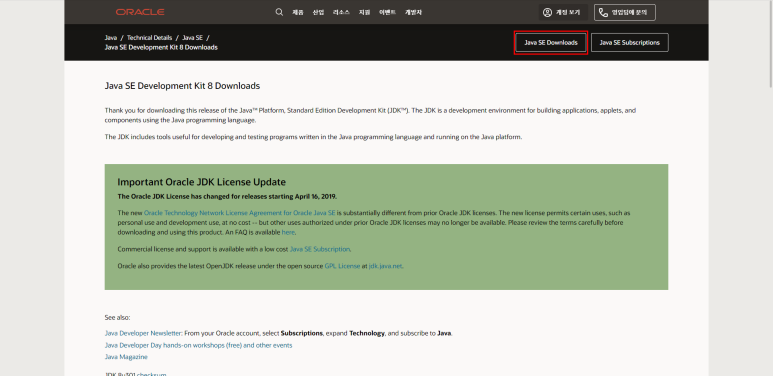The image size is (773, 376).
Task: Click the page heading Java SE Development Kit 8 Downloads
Action: tap(182, 86)
